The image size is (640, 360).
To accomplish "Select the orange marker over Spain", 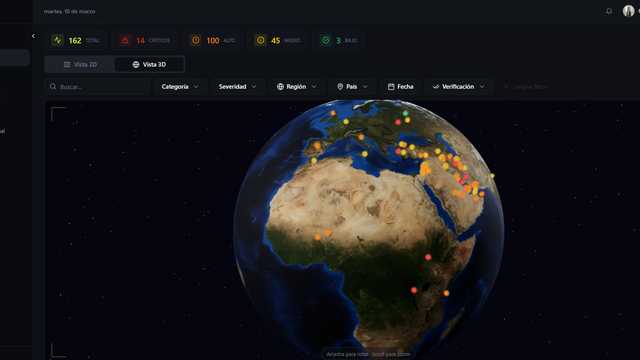I will (317, 145).
